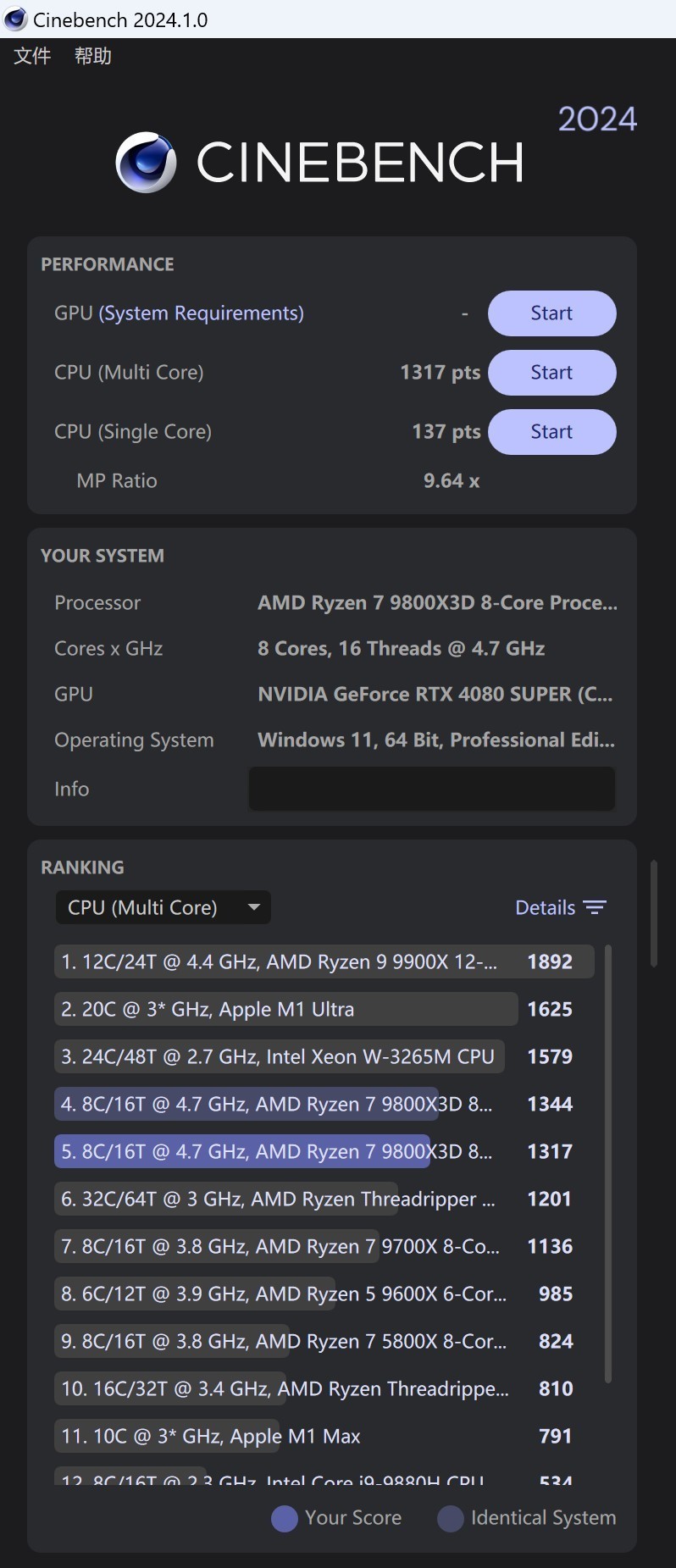Click the Details filter icon
The height and width of the screenshot is (1568, 676).
click(x=596, y=907)
